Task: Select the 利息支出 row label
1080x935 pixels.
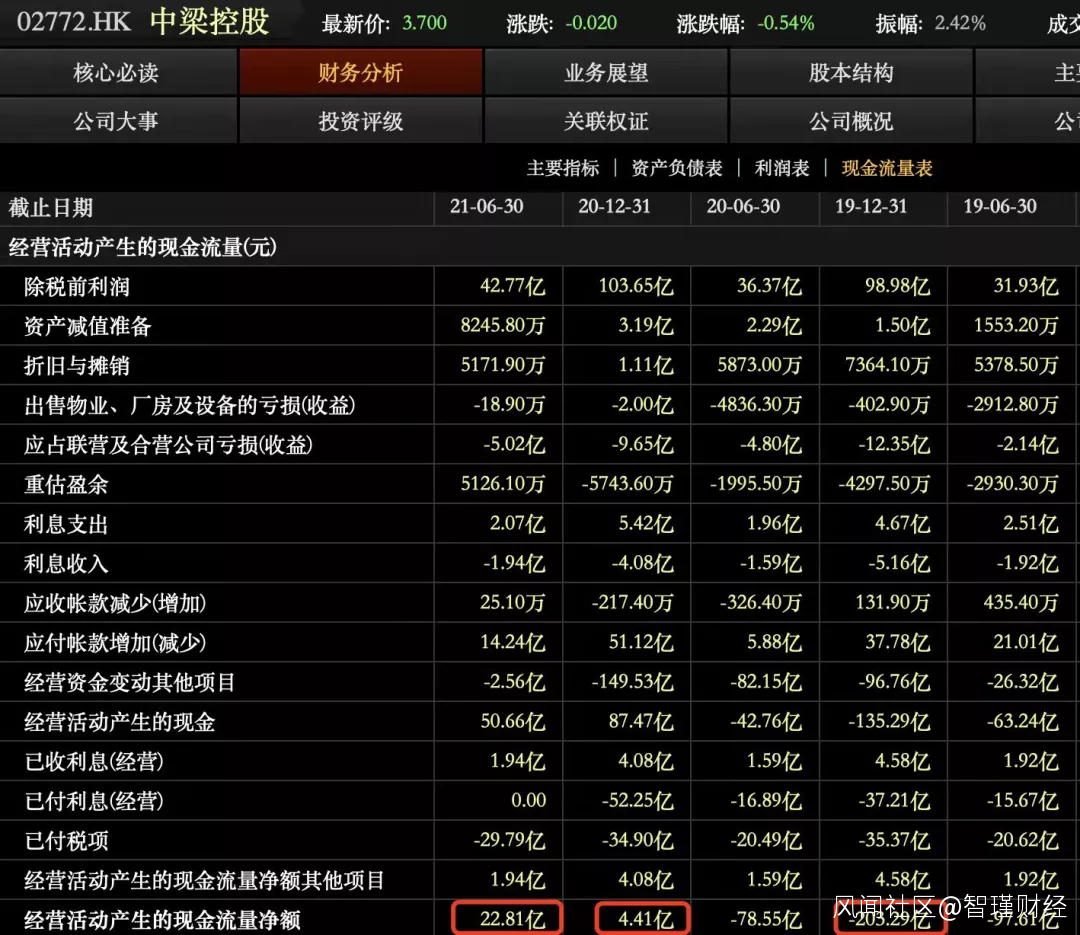Action: pos(66,524)
